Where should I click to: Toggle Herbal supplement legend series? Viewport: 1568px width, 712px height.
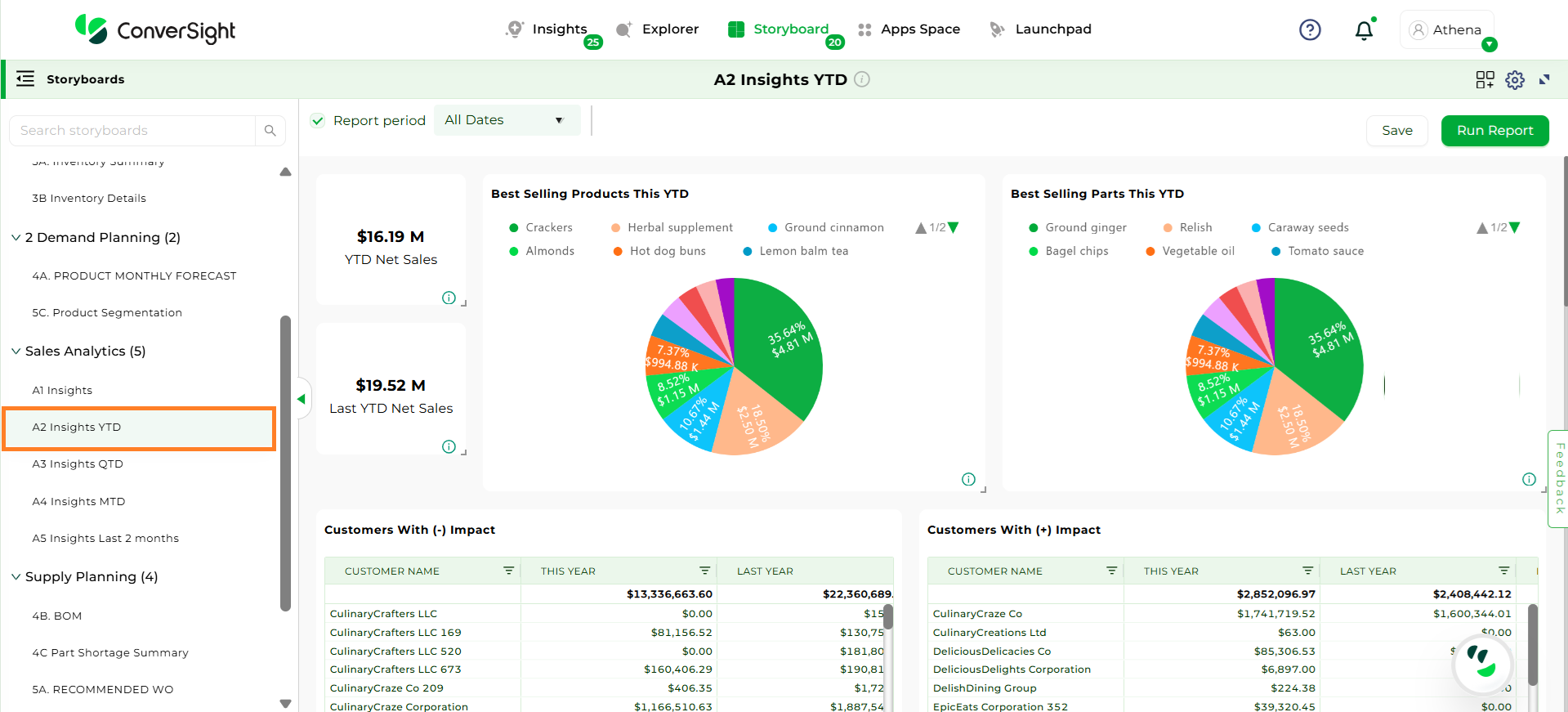pyautogui.click(x=672, y=227)
